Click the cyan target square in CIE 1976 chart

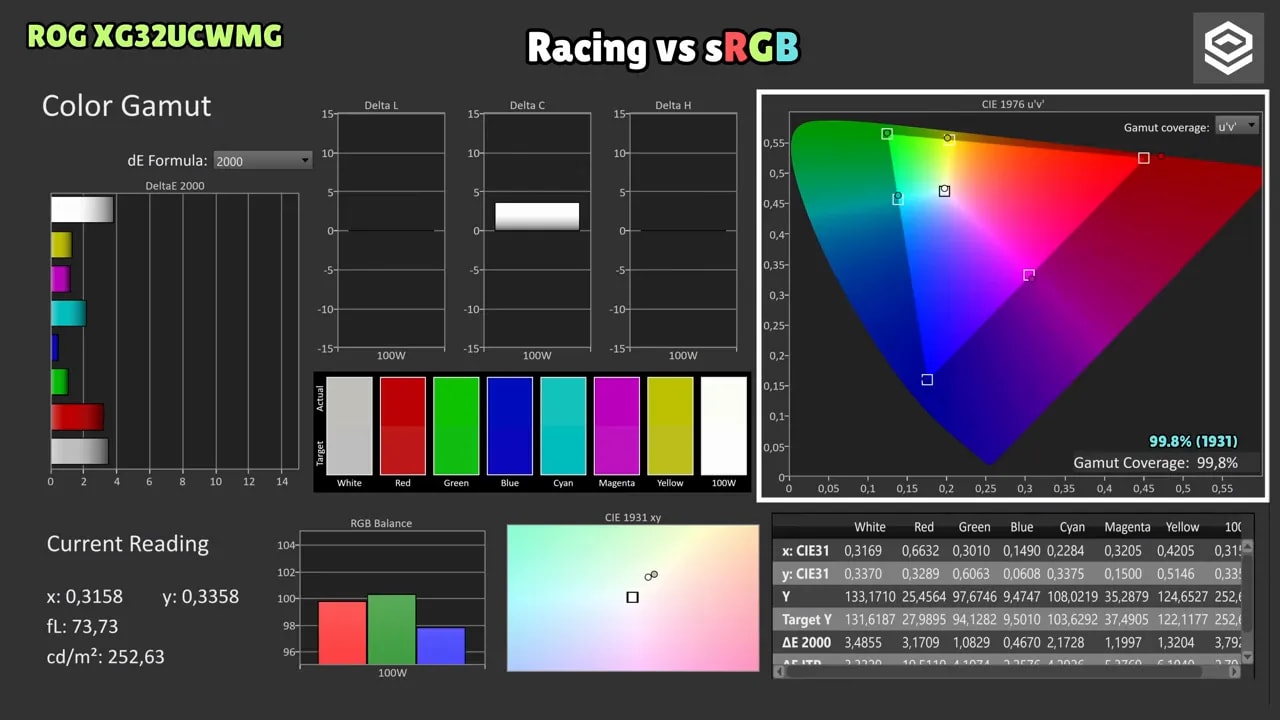898,200
